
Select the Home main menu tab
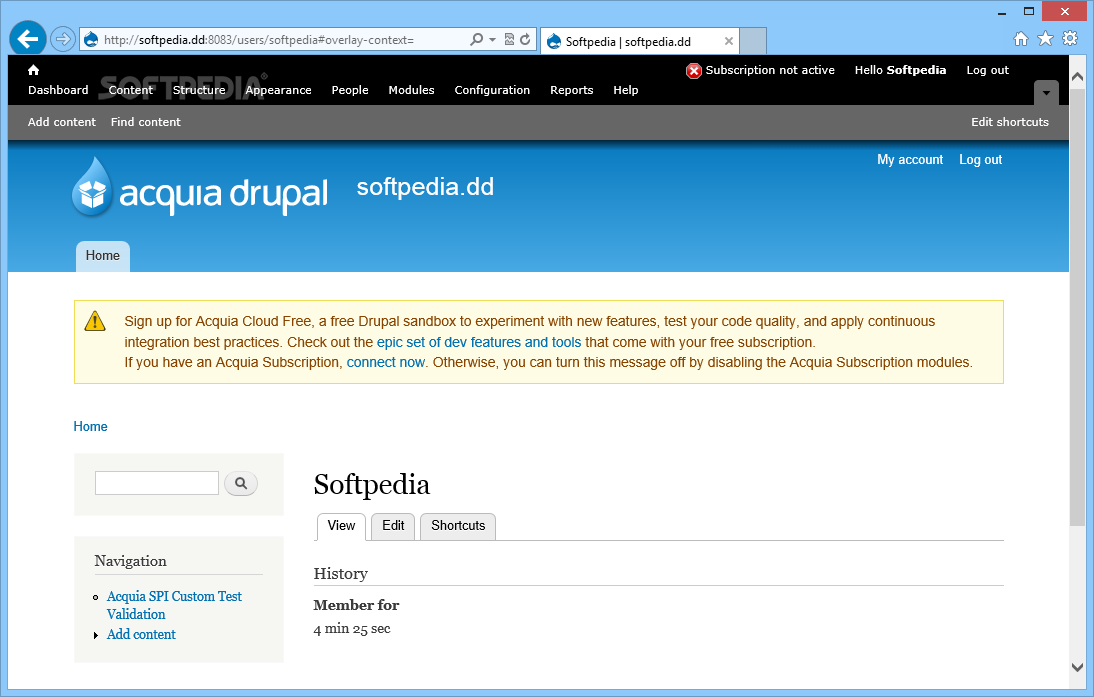(103, 256)
